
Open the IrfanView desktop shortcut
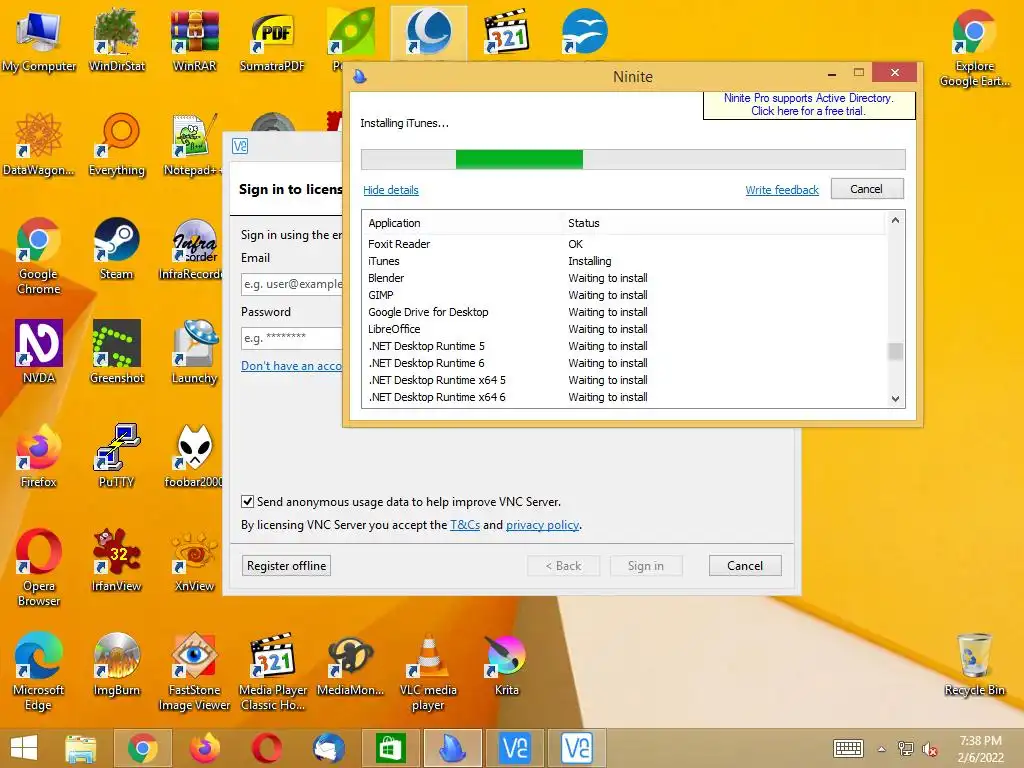click(x=116, y=560)
